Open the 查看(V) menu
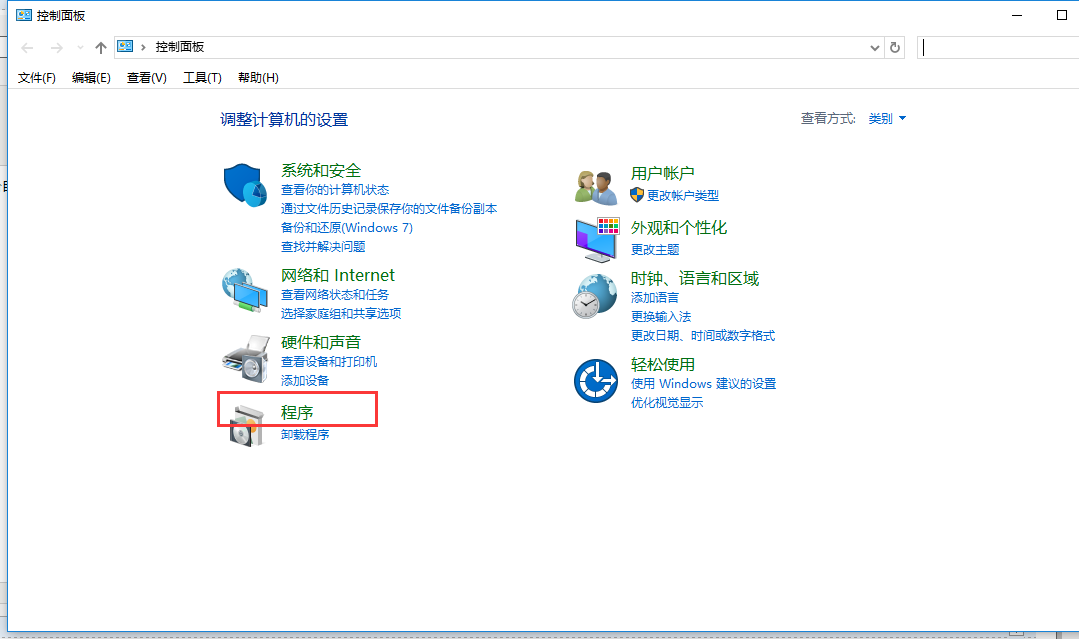The image size is (1079, 639). click(x=147, y=78)
